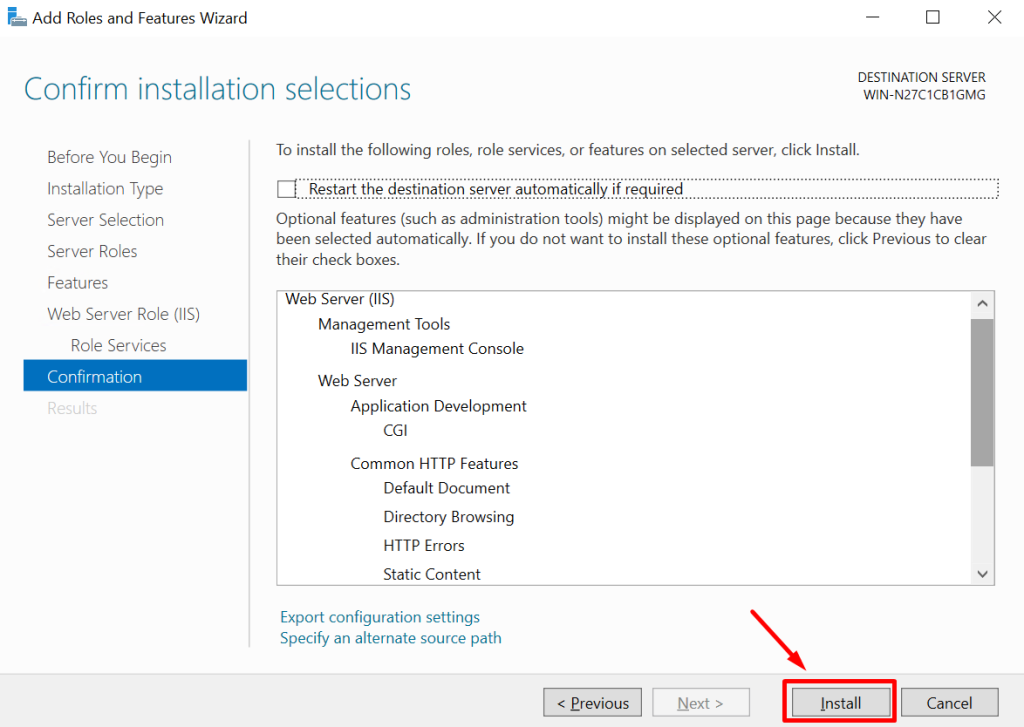Open the Installation Type step

[105, 189]
